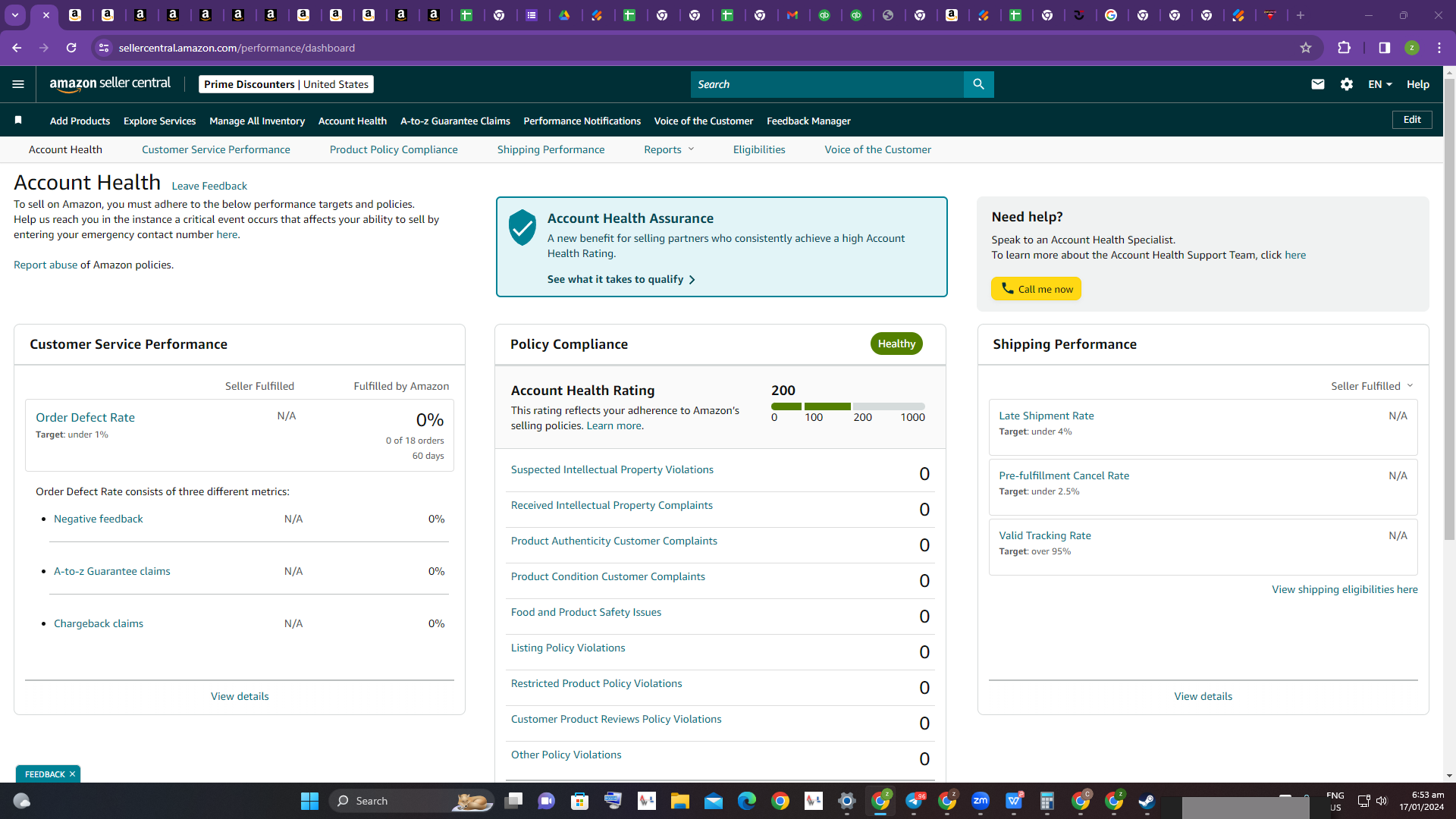Open the Seller Central hamburger menu
Screen dimensions: 1456x819
click(x=18, y=84)
